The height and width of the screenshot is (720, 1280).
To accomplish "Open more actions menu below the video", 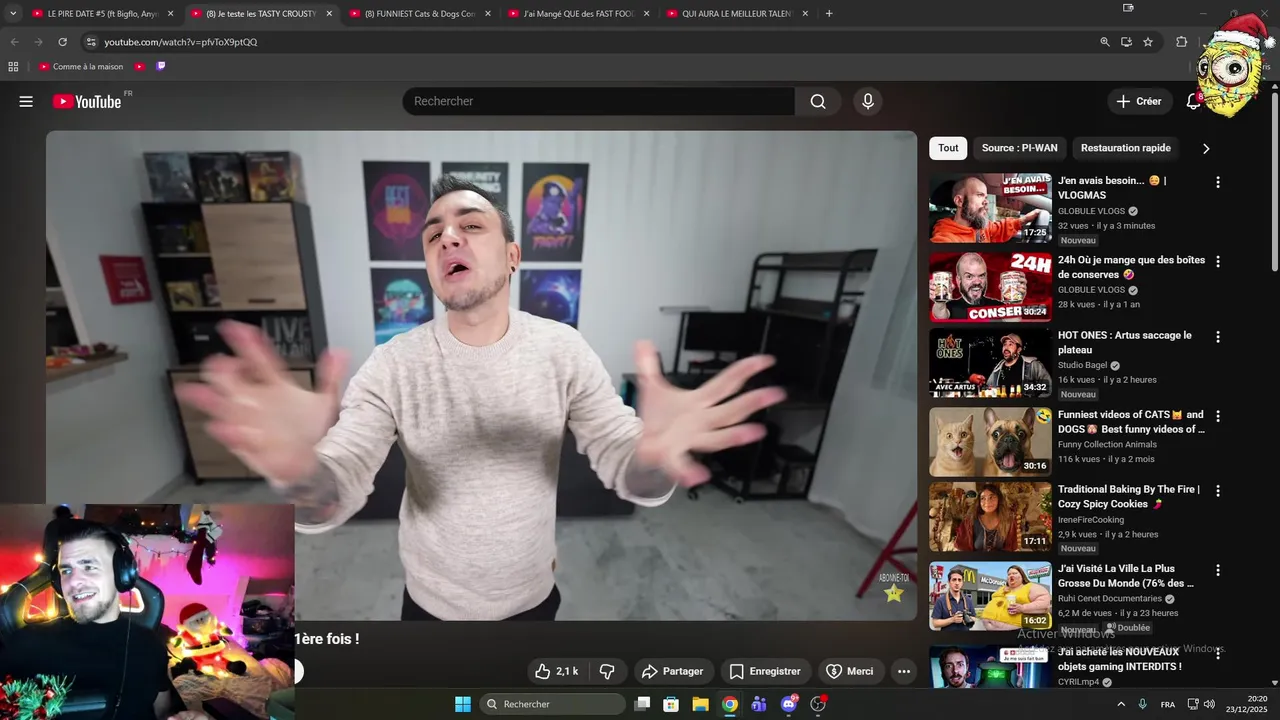I will pos(904,671).
